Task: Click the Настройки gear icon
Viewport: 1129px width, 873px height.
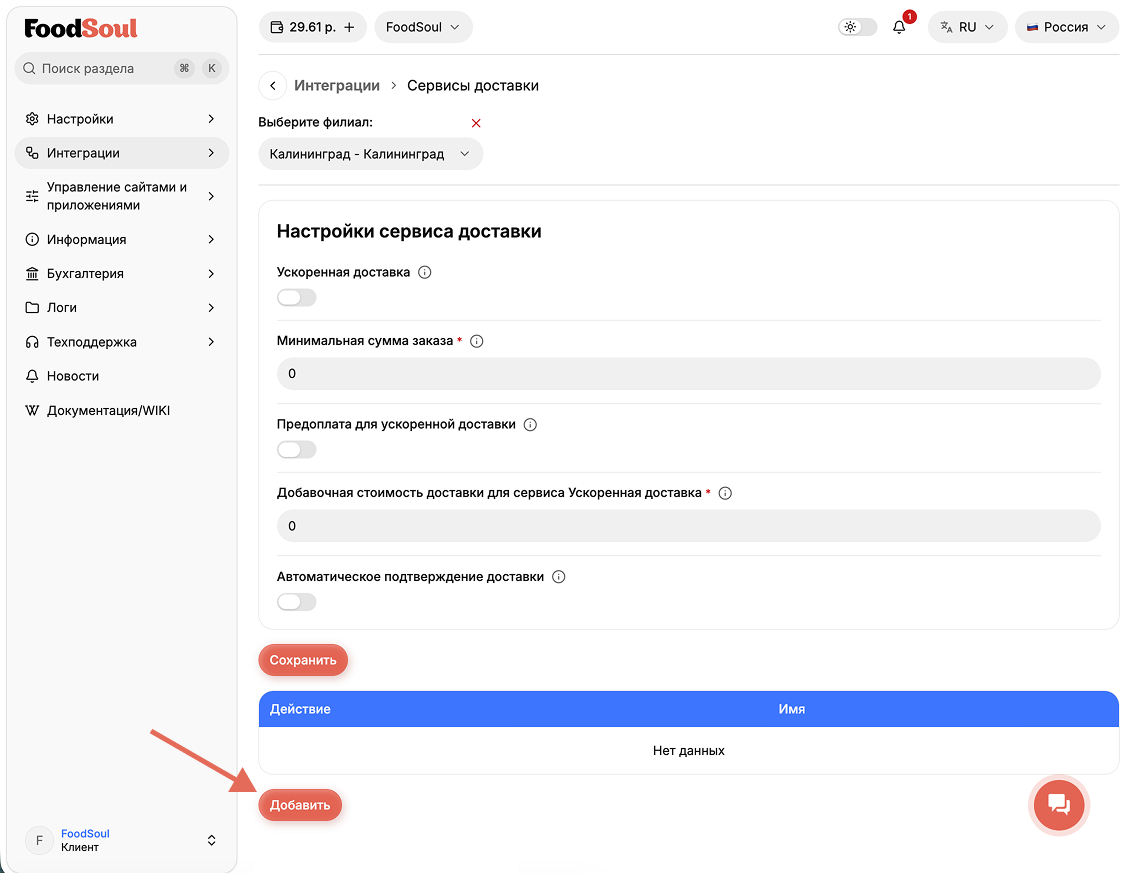Action: pos(32,119)
